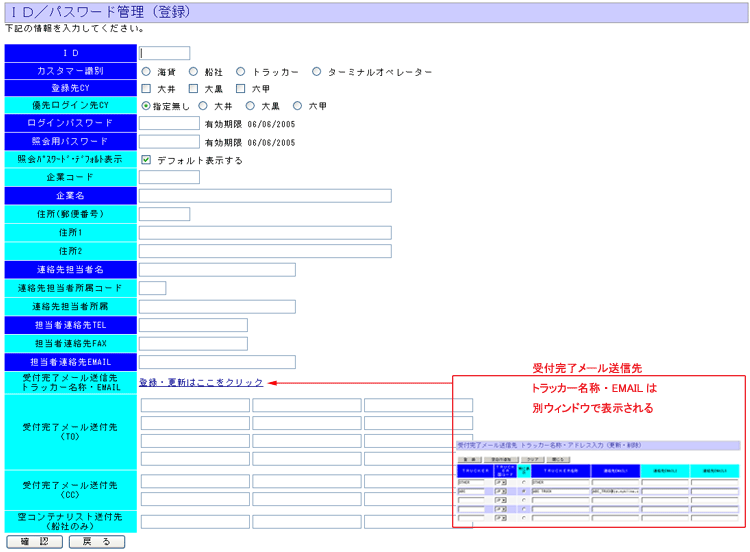
Task: Click into the 企業名 text field
Action: (265, 196)
